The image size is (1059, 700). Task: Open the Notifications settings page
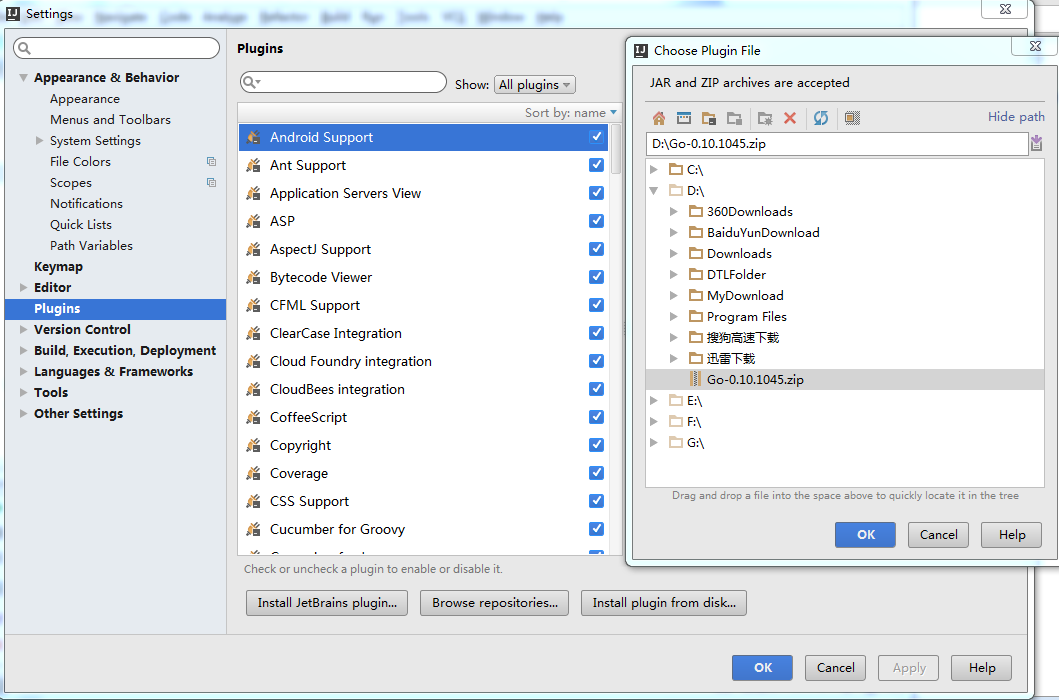click(86, 203)
